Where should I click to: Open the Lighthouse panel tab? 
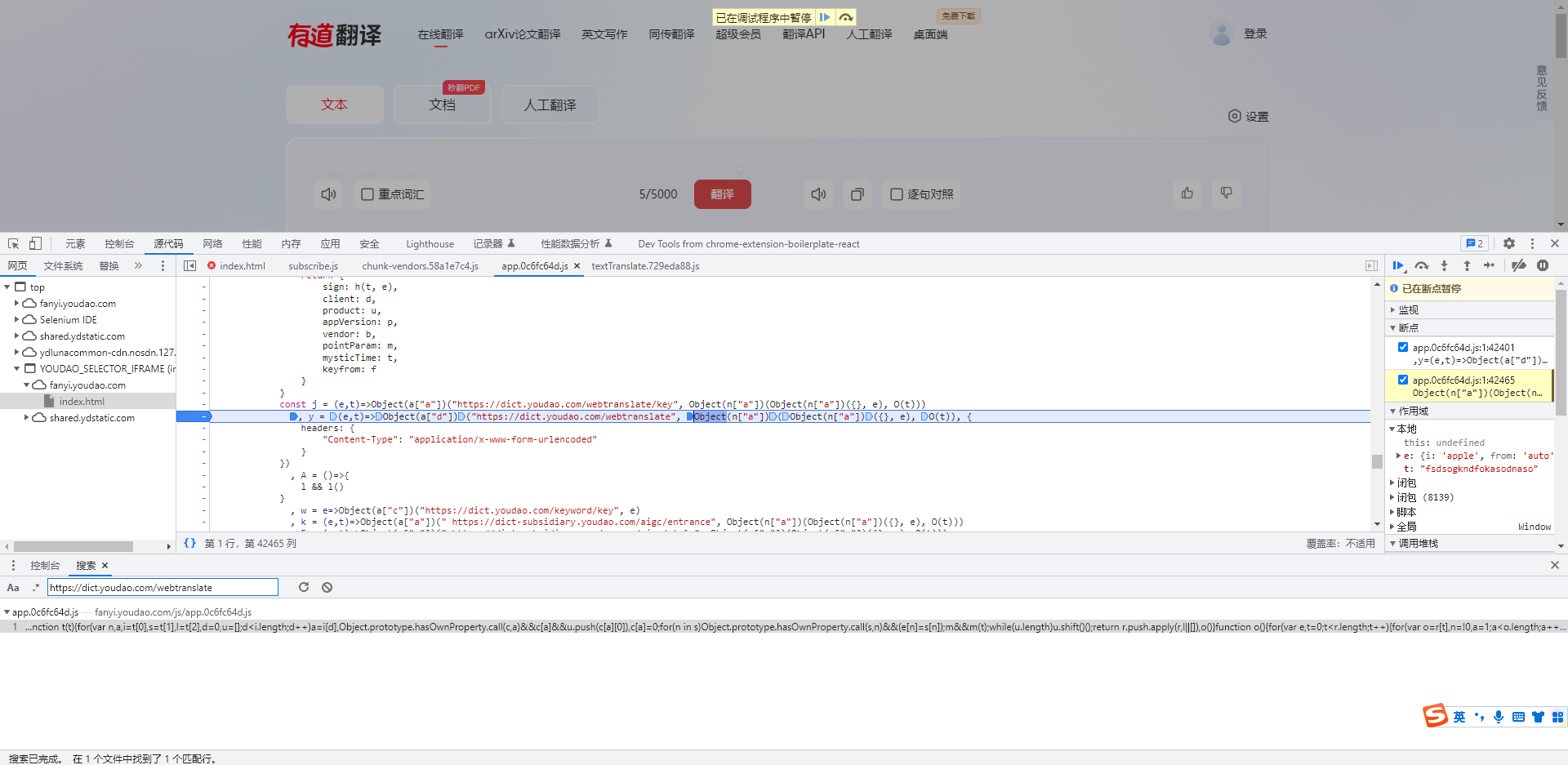tap(430, 243)
